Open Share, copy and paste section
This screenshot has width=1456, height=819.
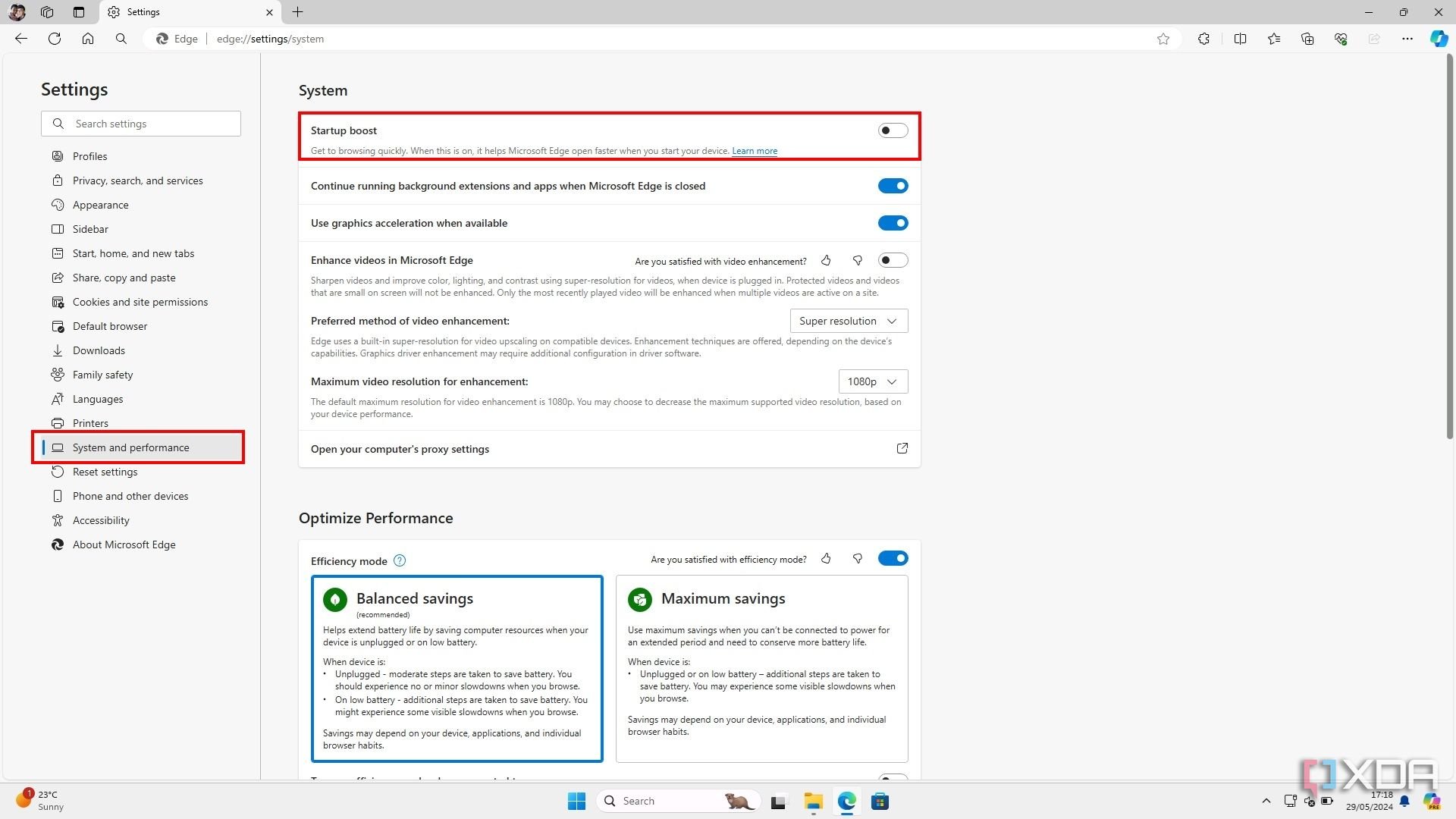(140, 278)
